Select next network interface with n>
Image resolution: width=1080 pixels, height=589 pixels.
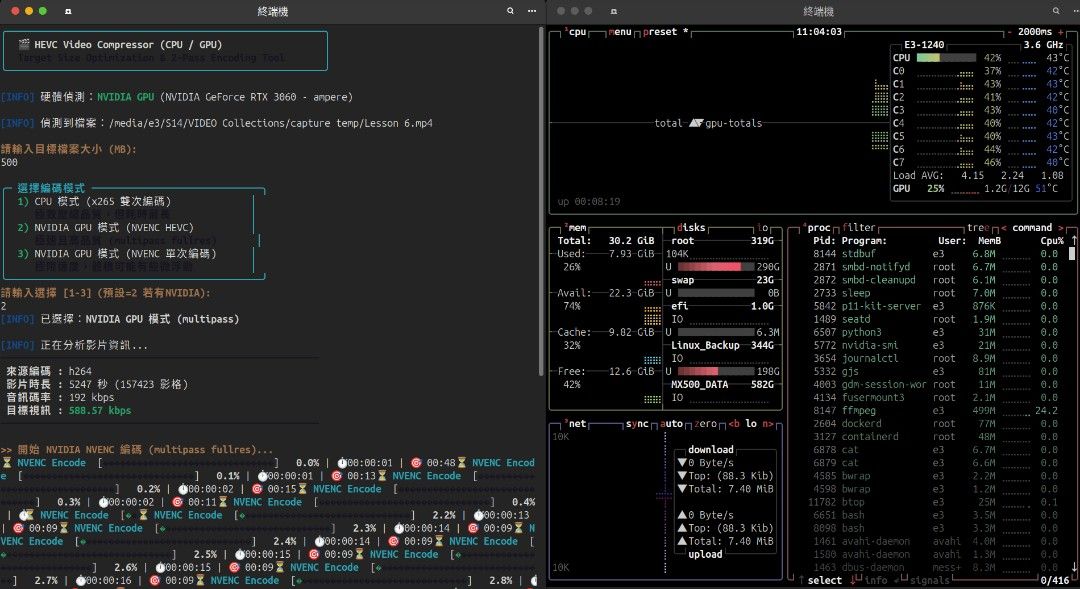768,424
